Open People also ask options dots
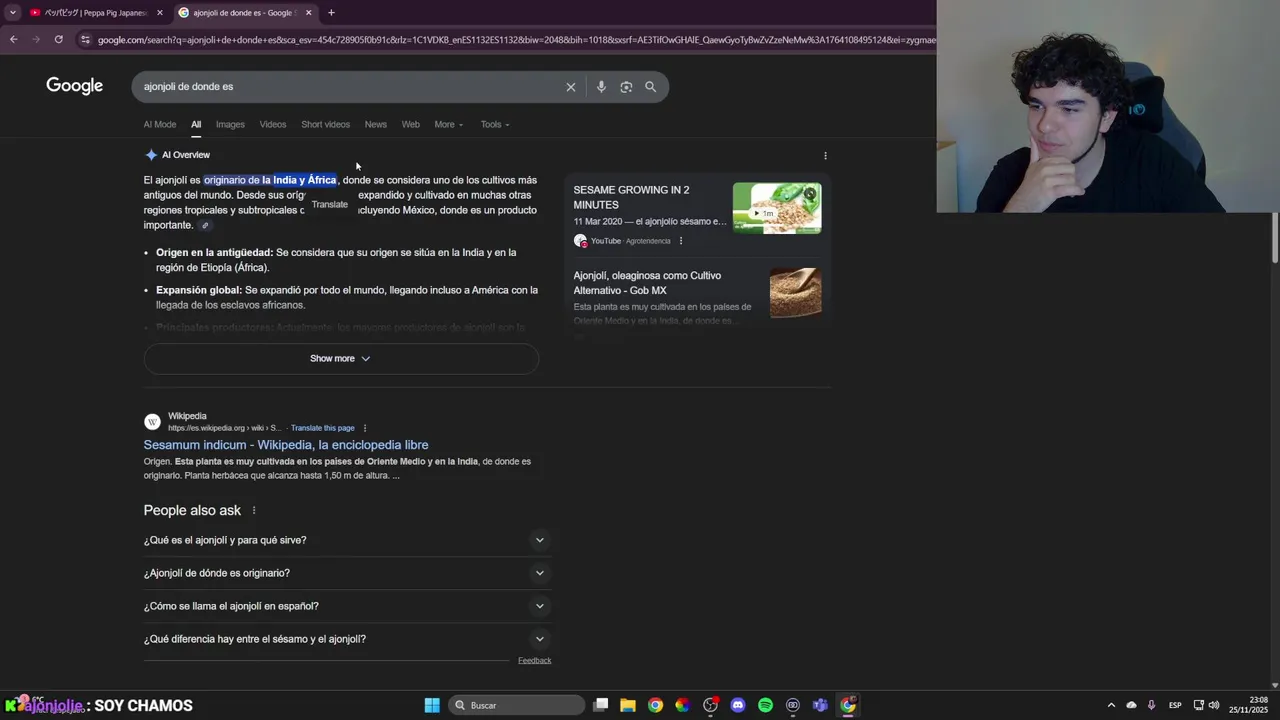 click(x=254, y=510)
